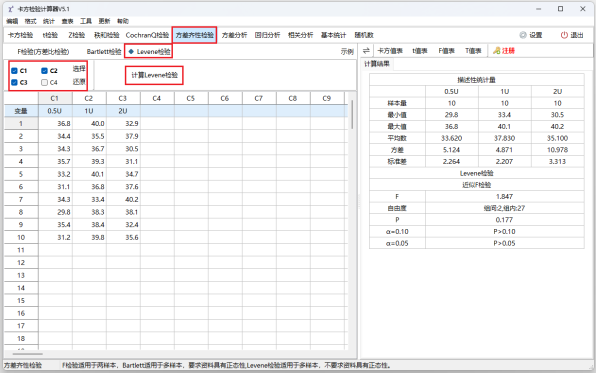Click the 选择 button beside the checkboxes

pos(79,69)
